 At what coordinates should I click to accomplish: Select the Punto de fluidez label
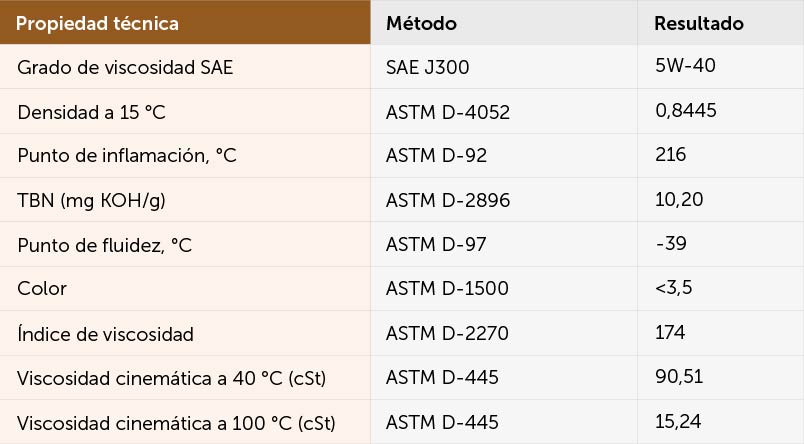[104, 245]
